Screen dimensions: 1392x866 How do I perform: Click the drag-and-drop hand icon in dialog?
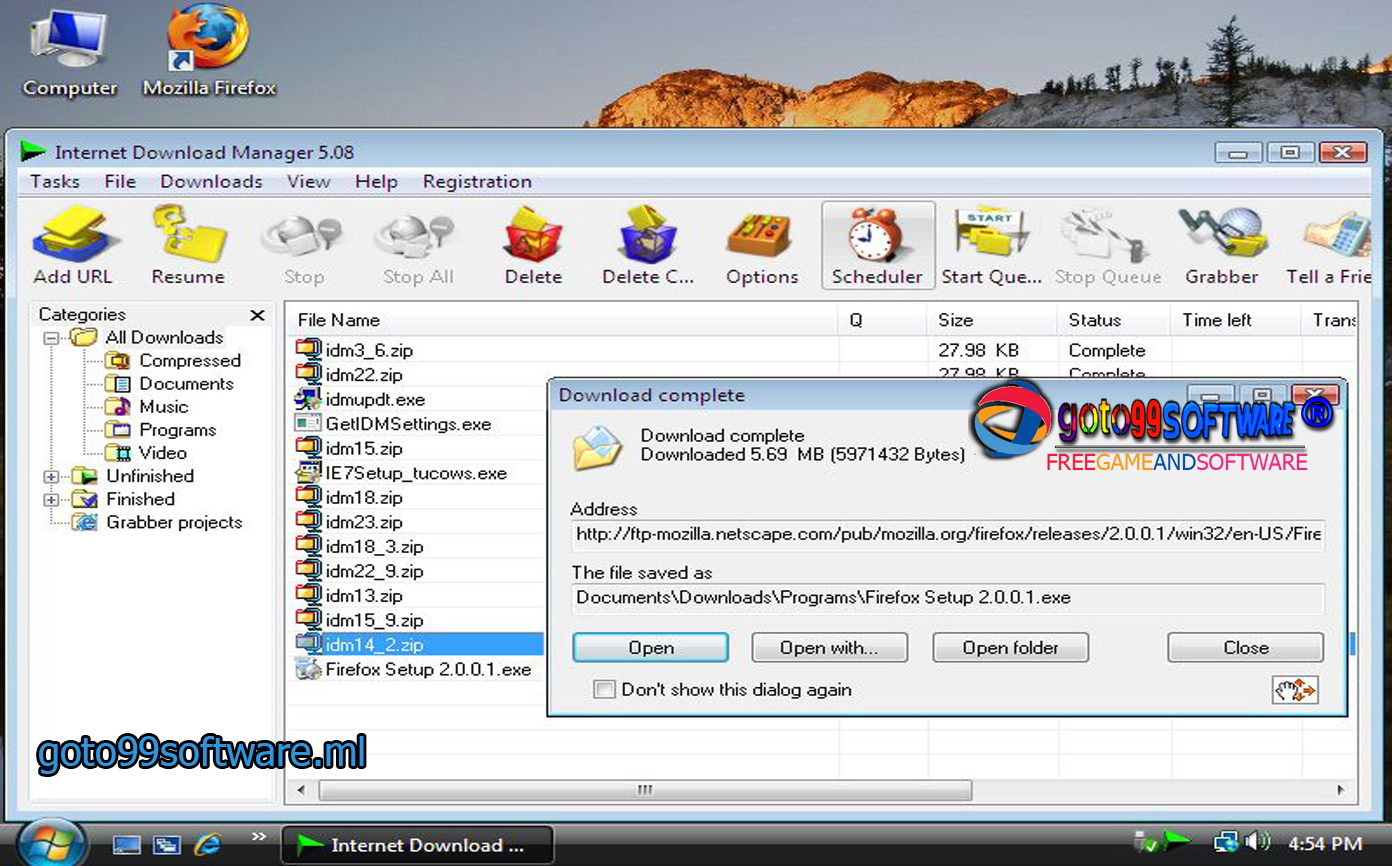[1295, 690]
